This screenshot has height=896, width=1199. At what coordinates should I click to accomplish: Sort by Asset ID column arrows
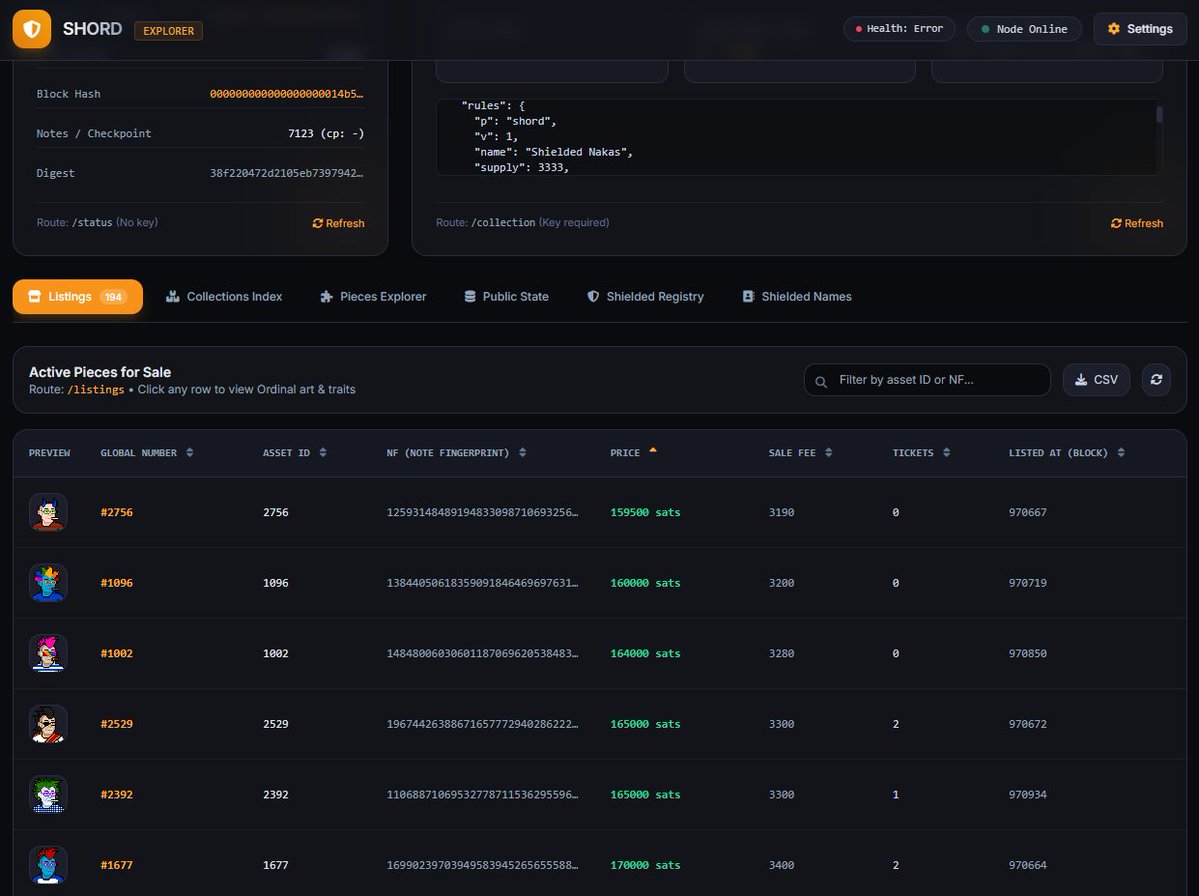point(323,453)
